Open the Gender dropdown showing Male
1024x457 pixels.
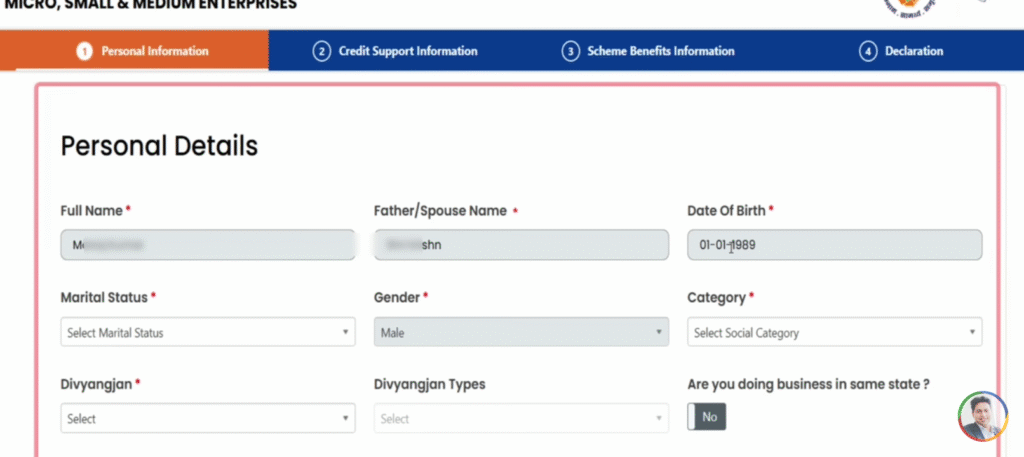pyautogui.click(x=521, y=332)
